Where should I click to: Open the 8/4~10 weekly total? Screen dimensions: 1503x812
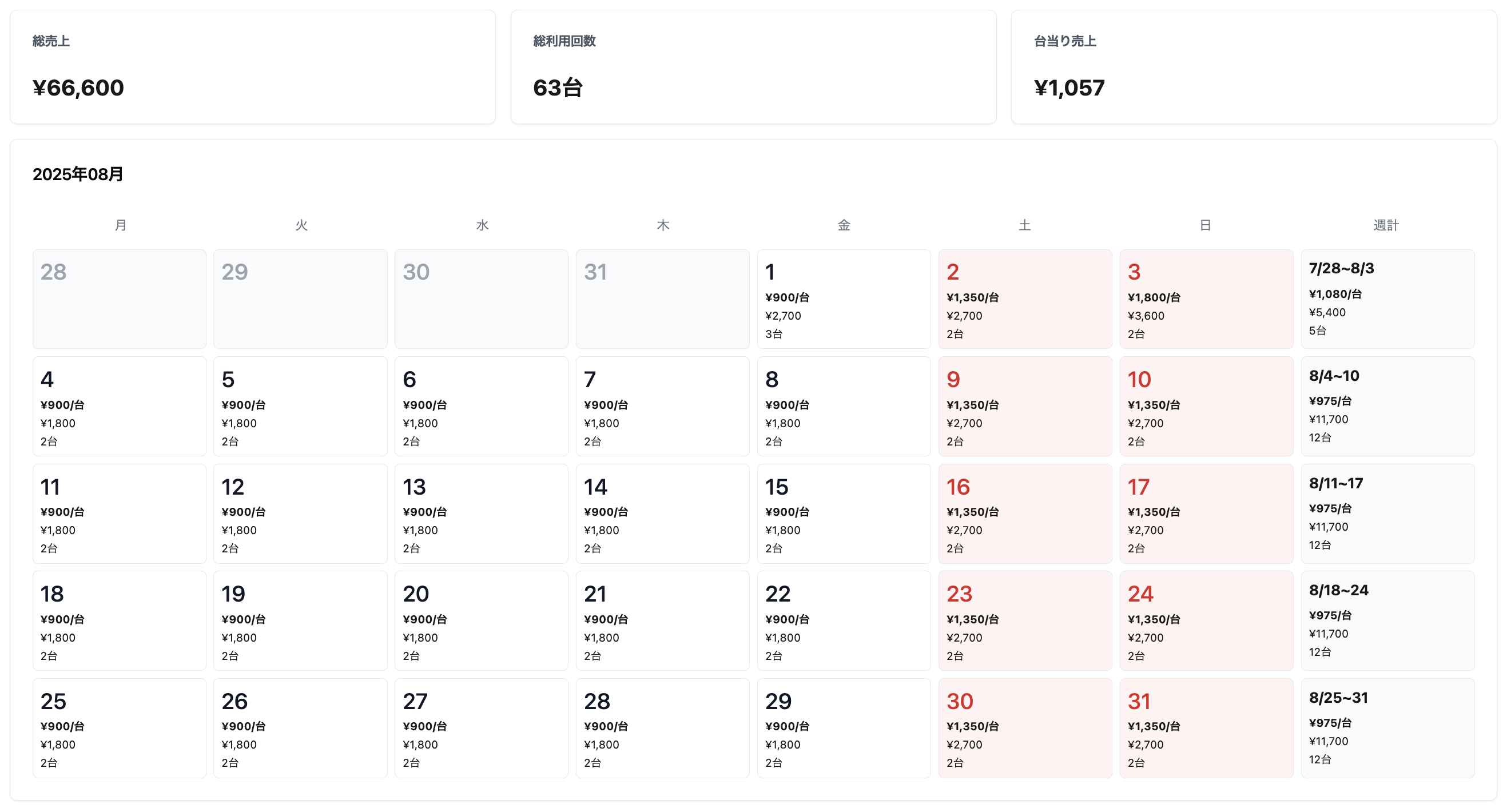(x=1387, y=406)
